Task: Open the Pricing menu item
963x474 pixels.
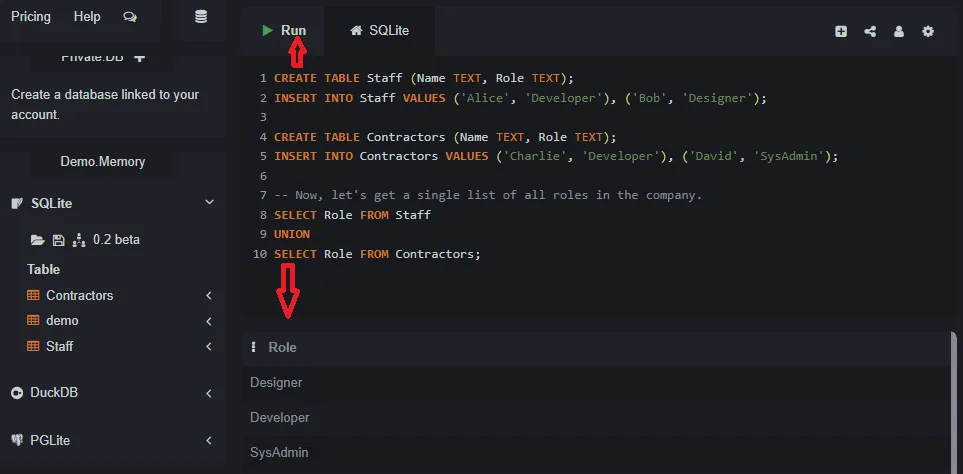Action: [31, 17]
